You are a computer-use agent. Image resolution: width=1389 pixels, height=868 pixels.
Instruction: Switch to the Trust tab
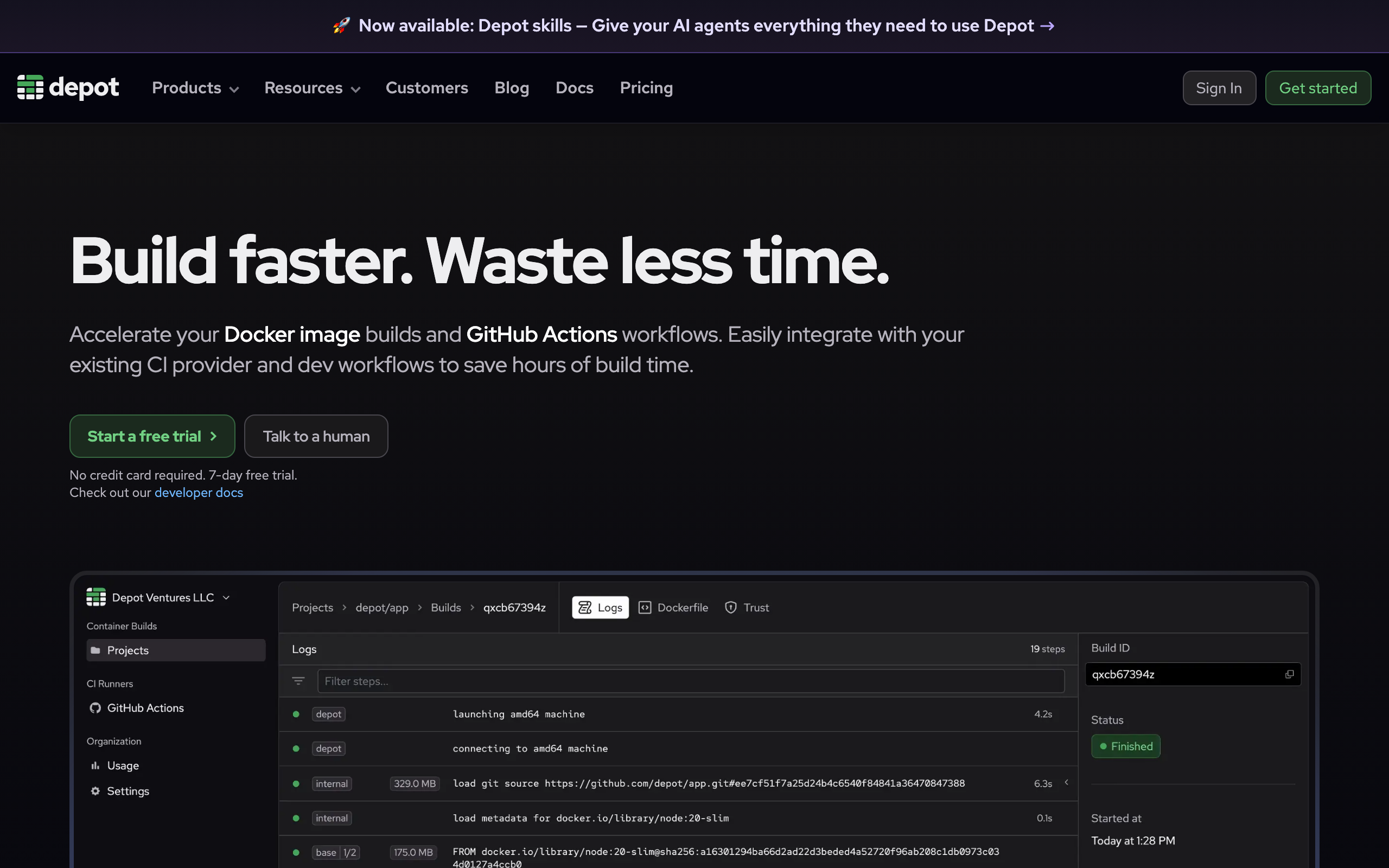coord(747,608)
